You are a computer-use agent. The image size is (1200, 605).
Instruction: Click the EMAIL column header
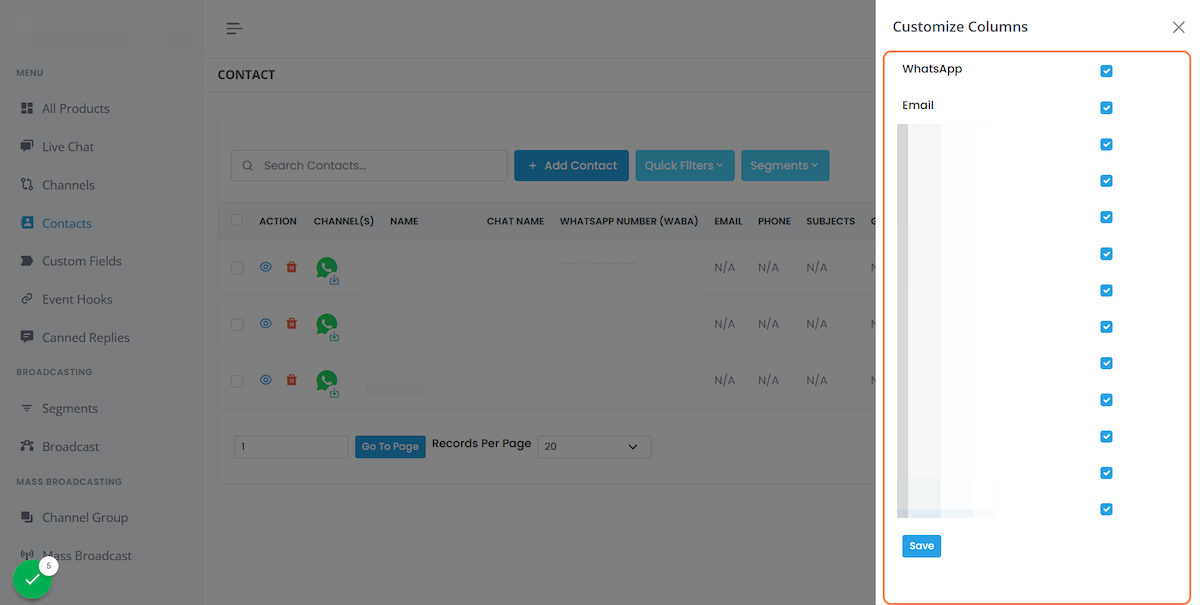(x=728, y=221)
